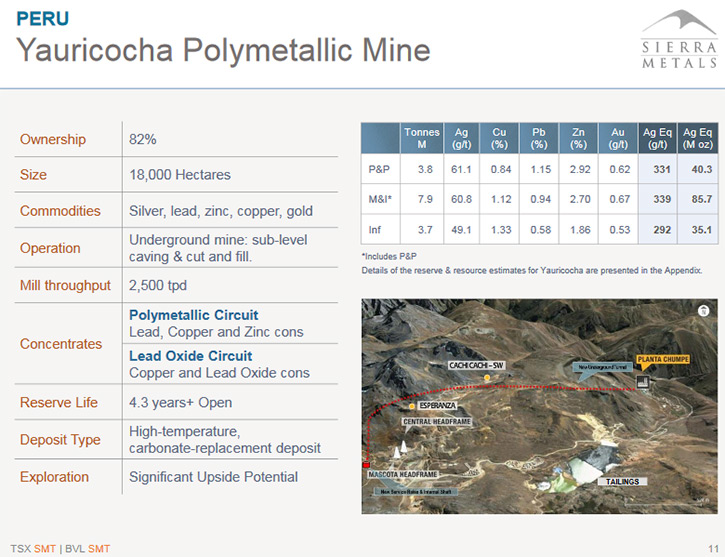Click the 'Concentrates' row label
Viewport: 725px width, 557px height.
[x=61, y=344]
